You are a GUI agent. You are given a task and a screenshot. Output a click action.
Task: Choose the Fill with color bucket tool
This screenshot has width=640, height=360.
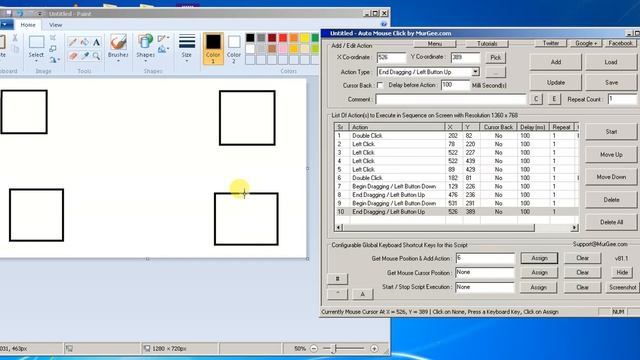point(84,42)
